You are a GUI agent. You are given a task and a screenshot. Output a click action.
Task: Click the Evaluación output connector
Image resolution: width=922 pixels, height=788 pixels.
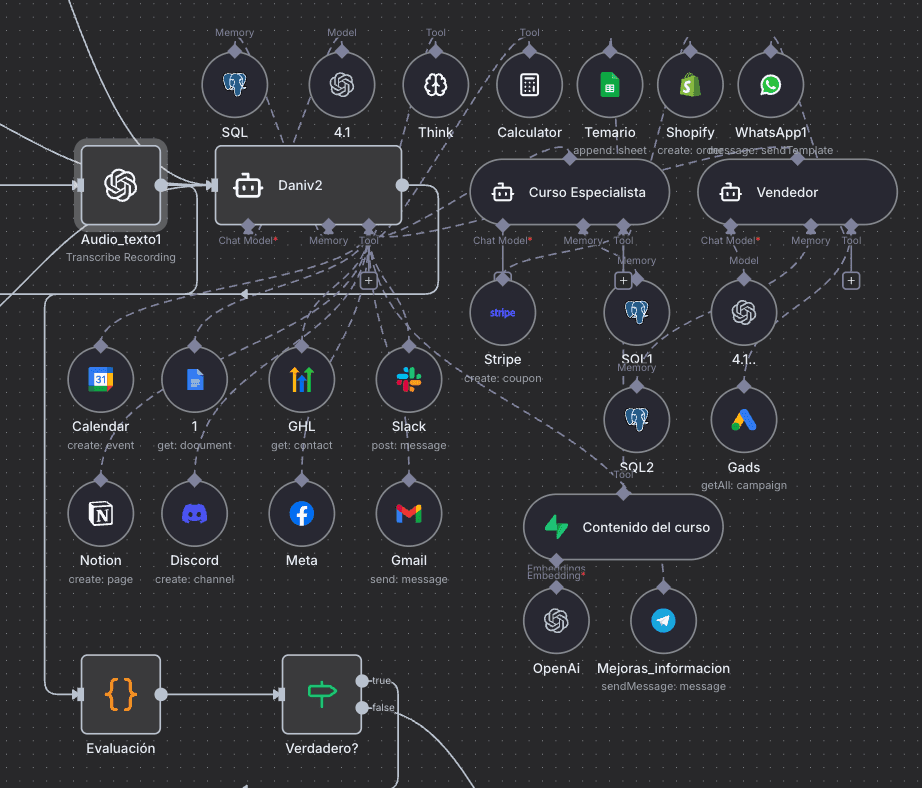tap(161, 694)
